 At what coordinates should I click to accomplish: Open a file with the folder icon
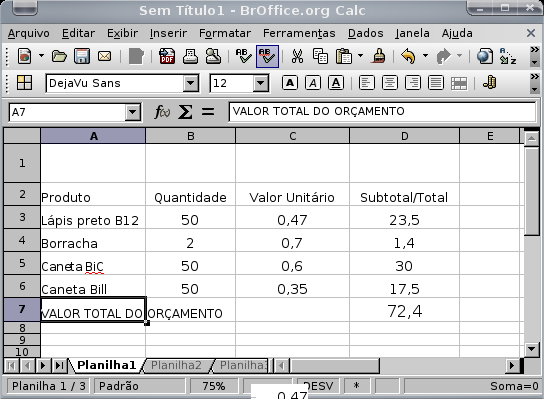pos(59,56)
